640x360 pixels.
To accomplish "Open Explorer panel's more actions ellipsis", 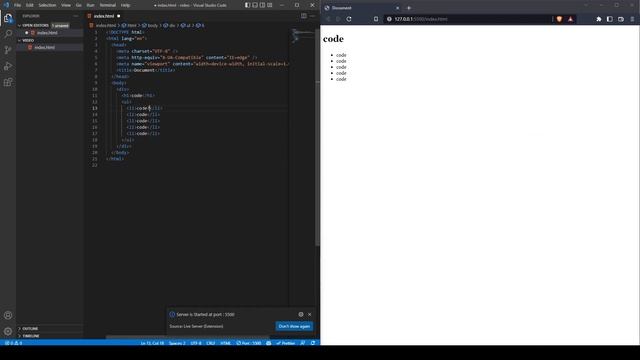I will (76, 16).
